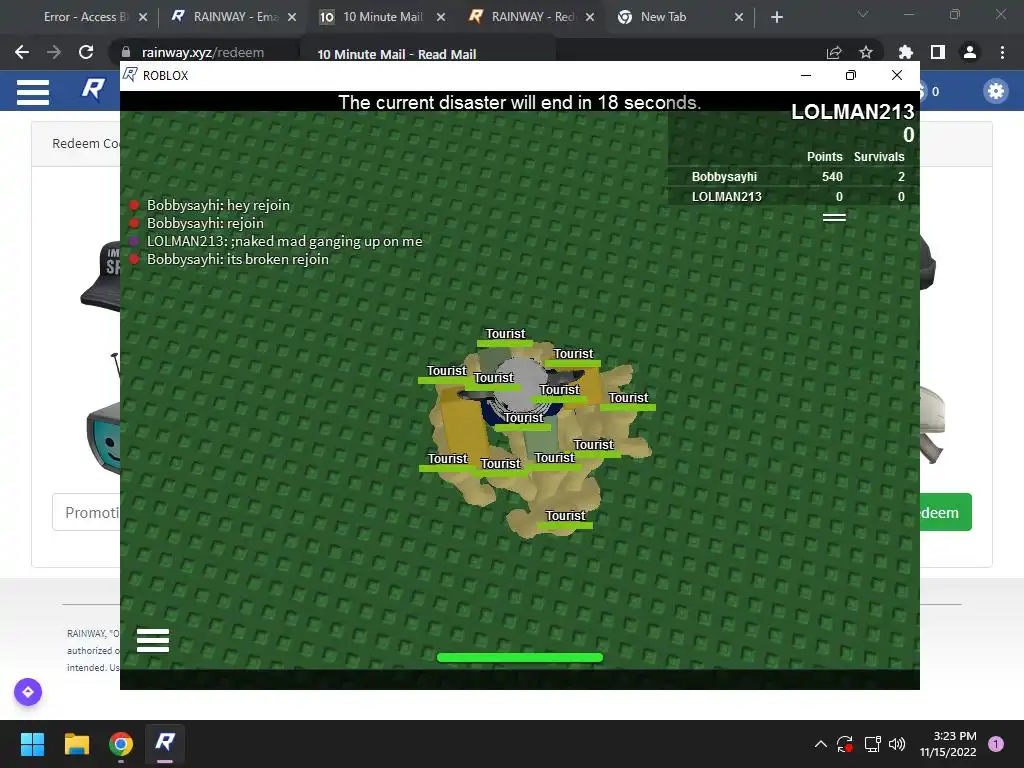The image size is (1024, 768).
Task: Click the green Redeem button
Action: pos(946,512)
